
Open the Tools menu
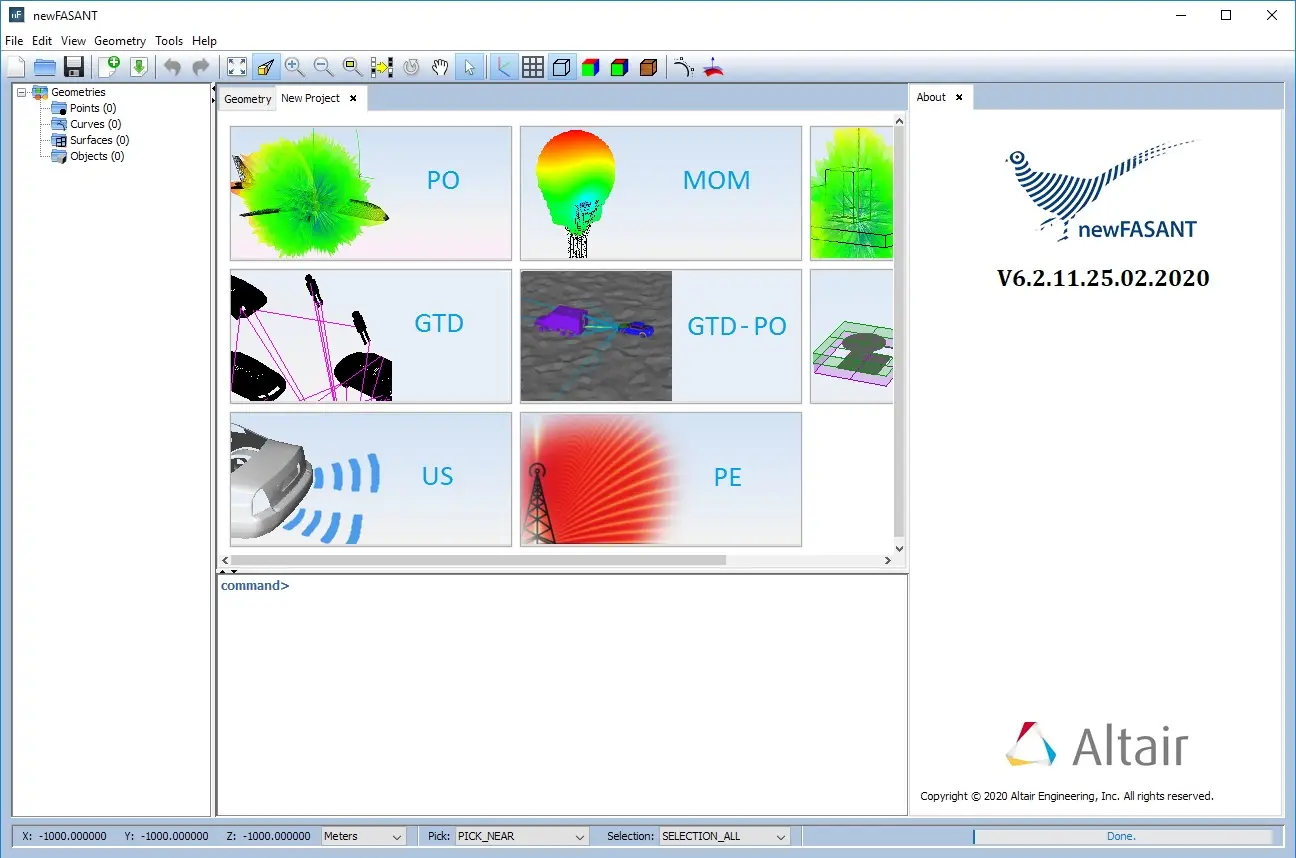tap(169, 41)
